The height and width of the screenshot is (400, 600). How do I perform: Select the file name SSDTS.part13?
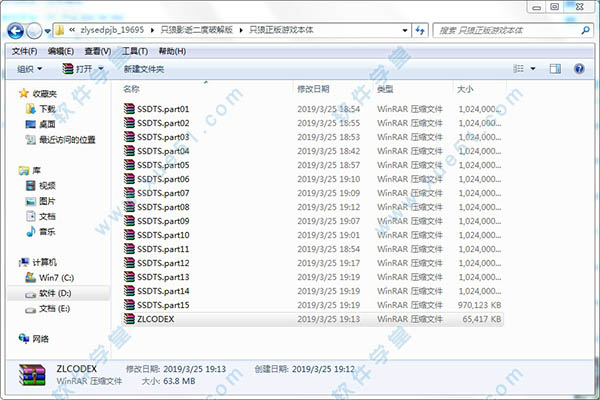click(163, 277)
